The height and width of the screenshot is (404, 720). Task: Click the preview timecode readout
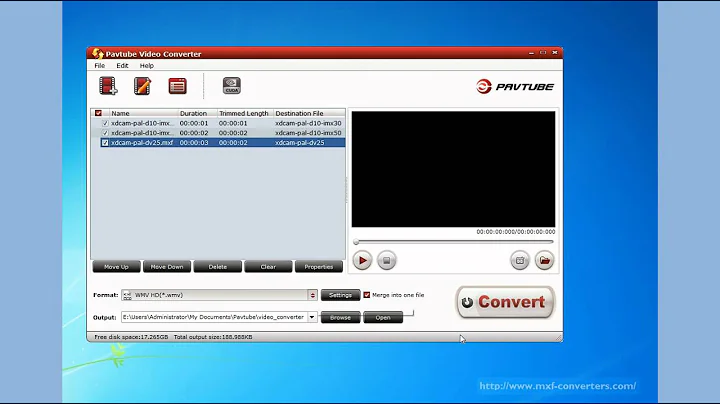tap(516, 232)
